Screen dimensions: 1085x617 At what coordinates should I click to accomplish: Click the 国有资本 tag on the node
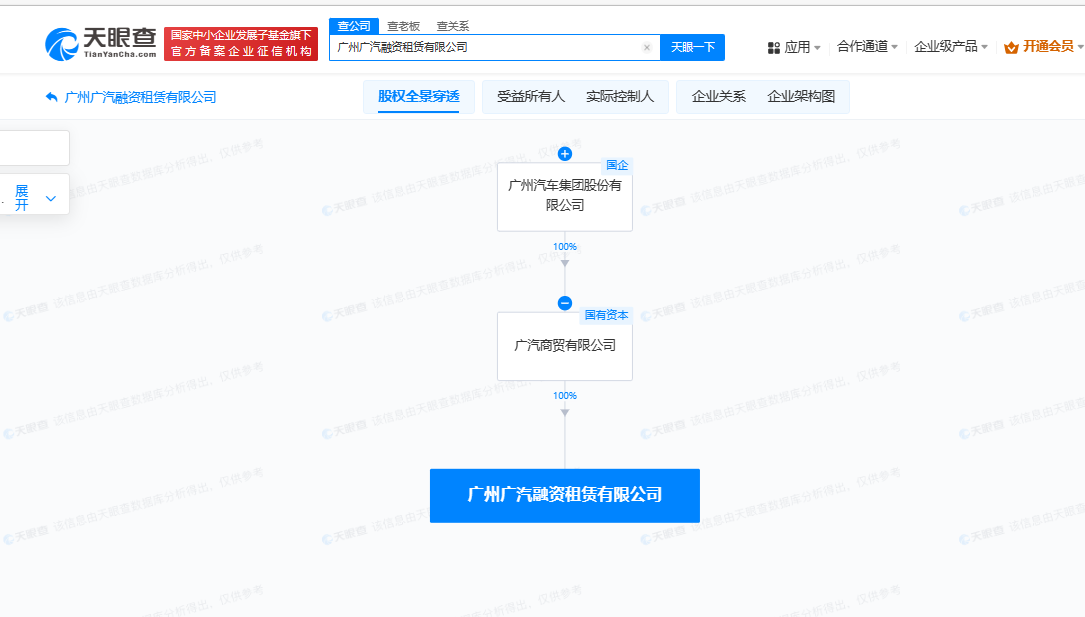[x=606, y=315]
